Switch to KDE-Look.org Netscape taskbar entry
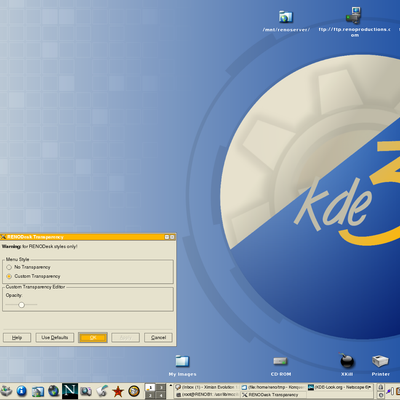Image resolution: width=400 pixels, height=400 pixels. pos(339,387)
